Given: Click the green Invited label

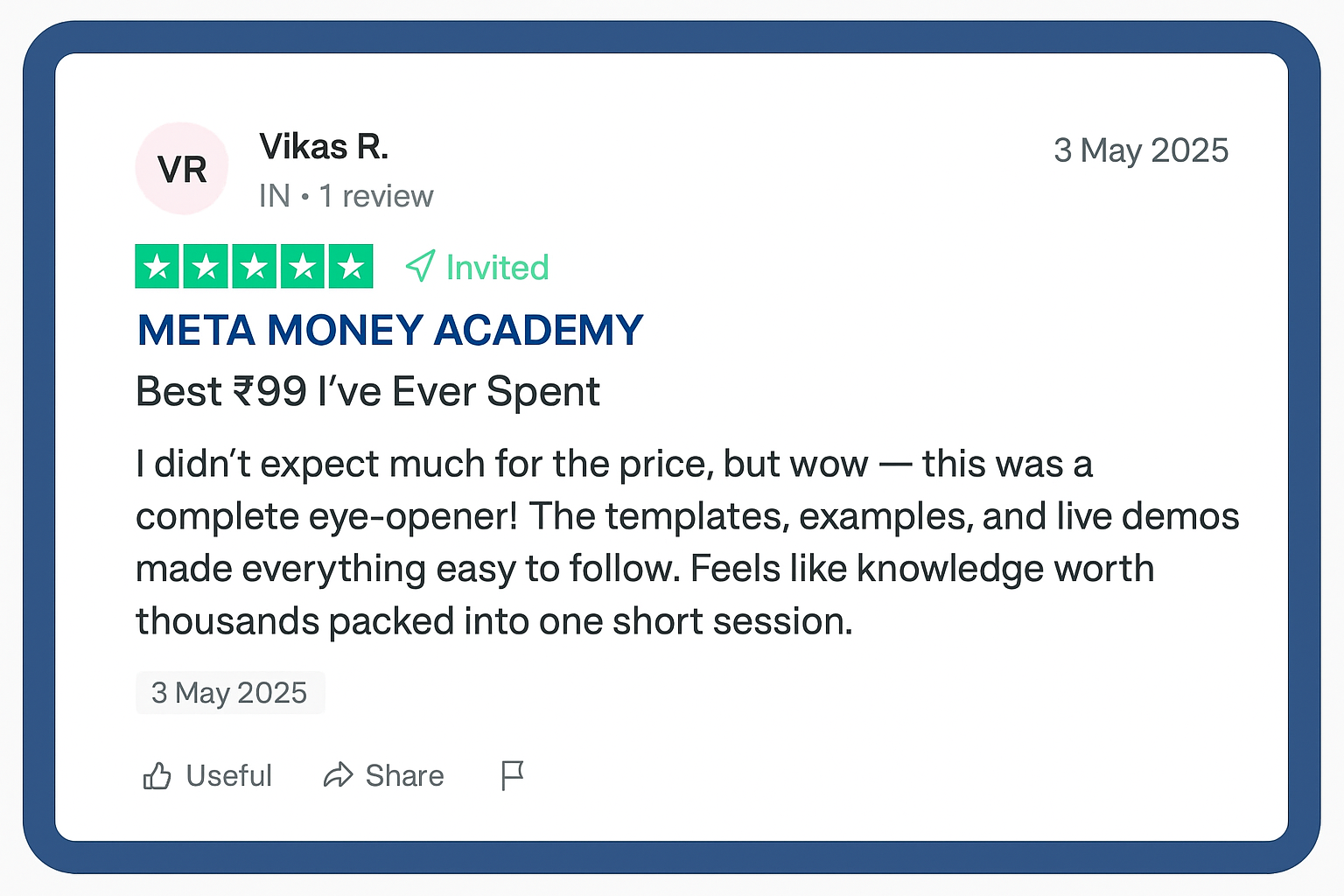Looking at the screenshot, I should click(x=497, y=268).
